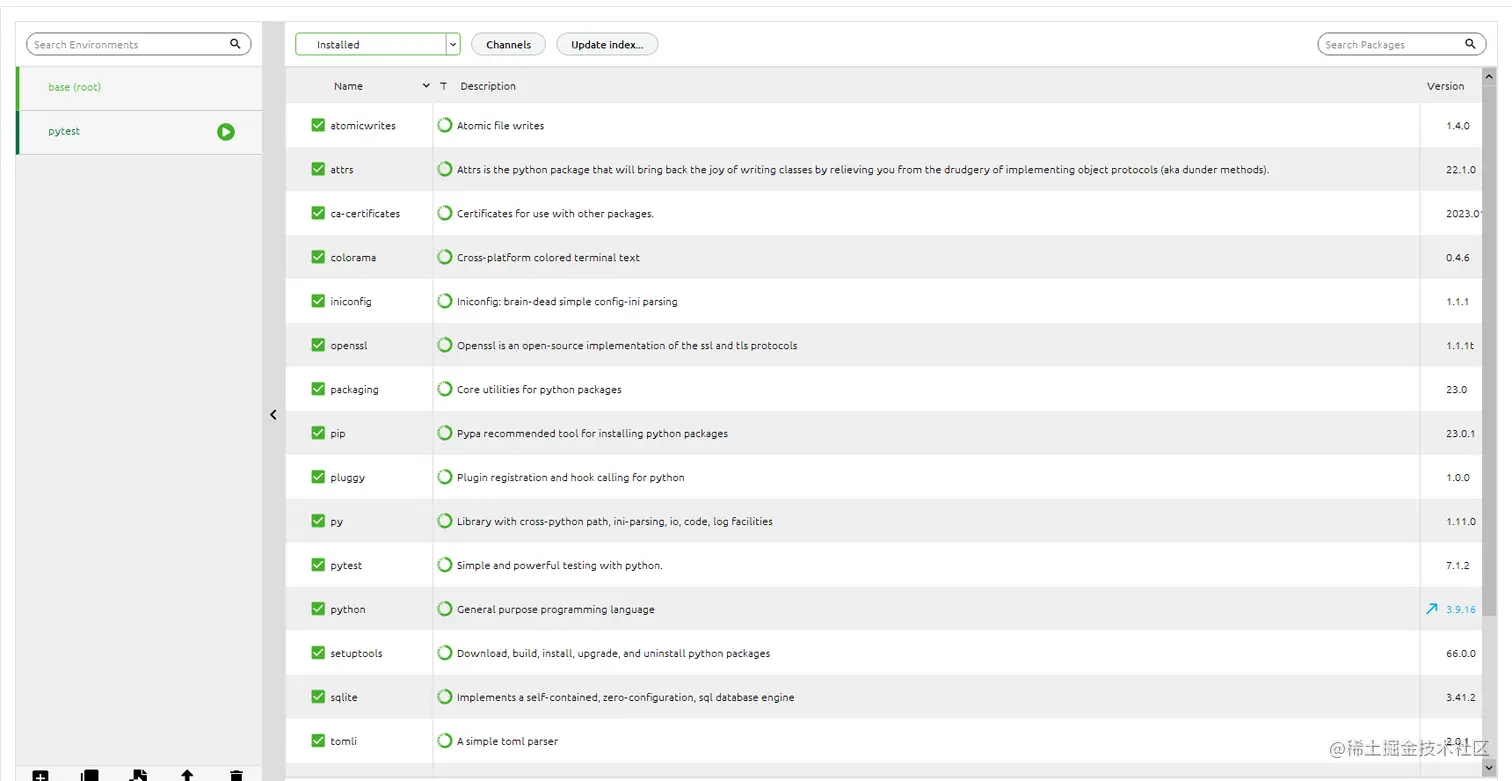This screenshot has width=1512, height=781.
Task: Click the pytest version 7.1.2
Action: tap(1457, 565)
